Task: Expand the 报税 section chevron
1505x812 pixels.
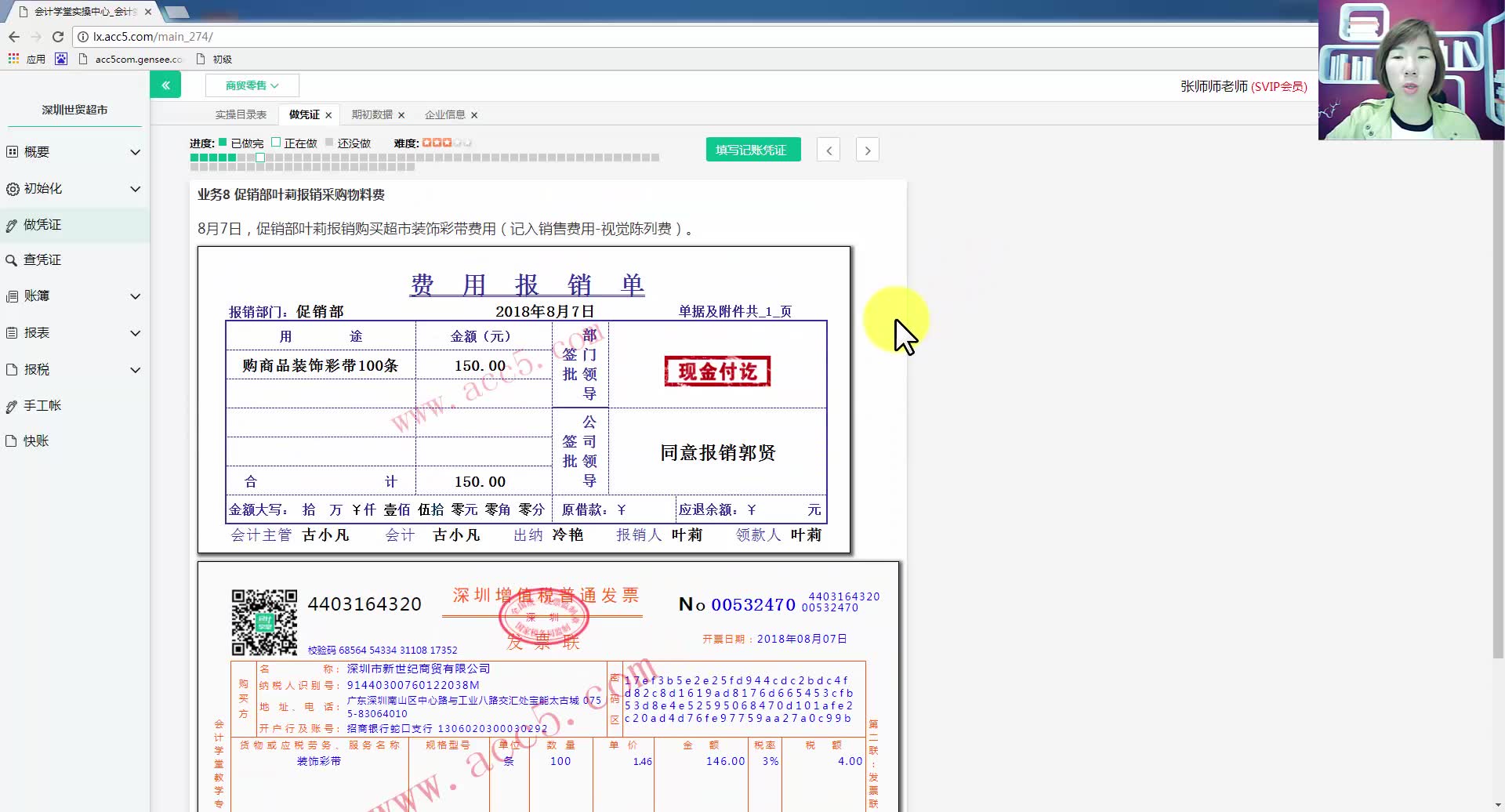Action: point(136,369)
